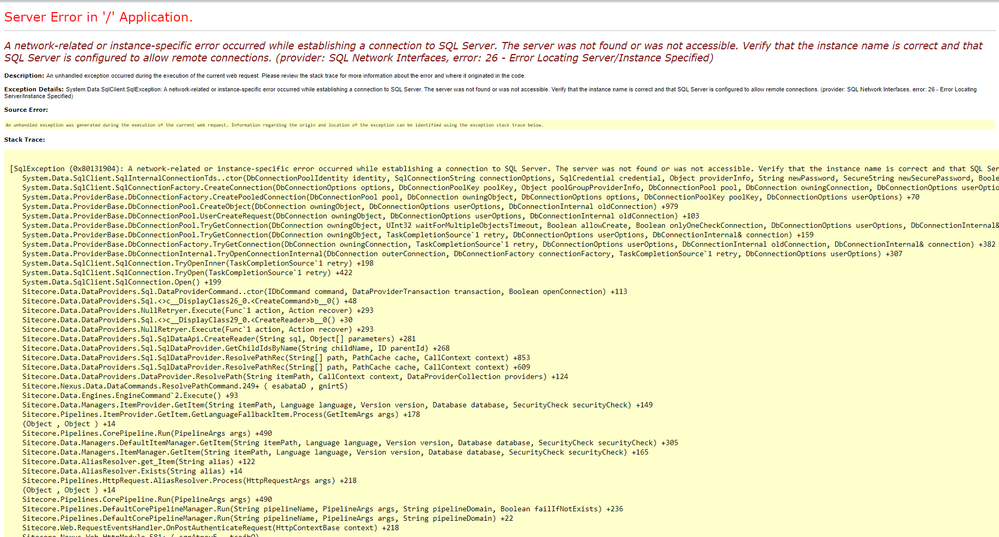Image resolution: width=999 pixels, height=537 pixels.
Task: Click the SqlDataApi.CreateReader +281 line
Action: (x=219, y=339)
